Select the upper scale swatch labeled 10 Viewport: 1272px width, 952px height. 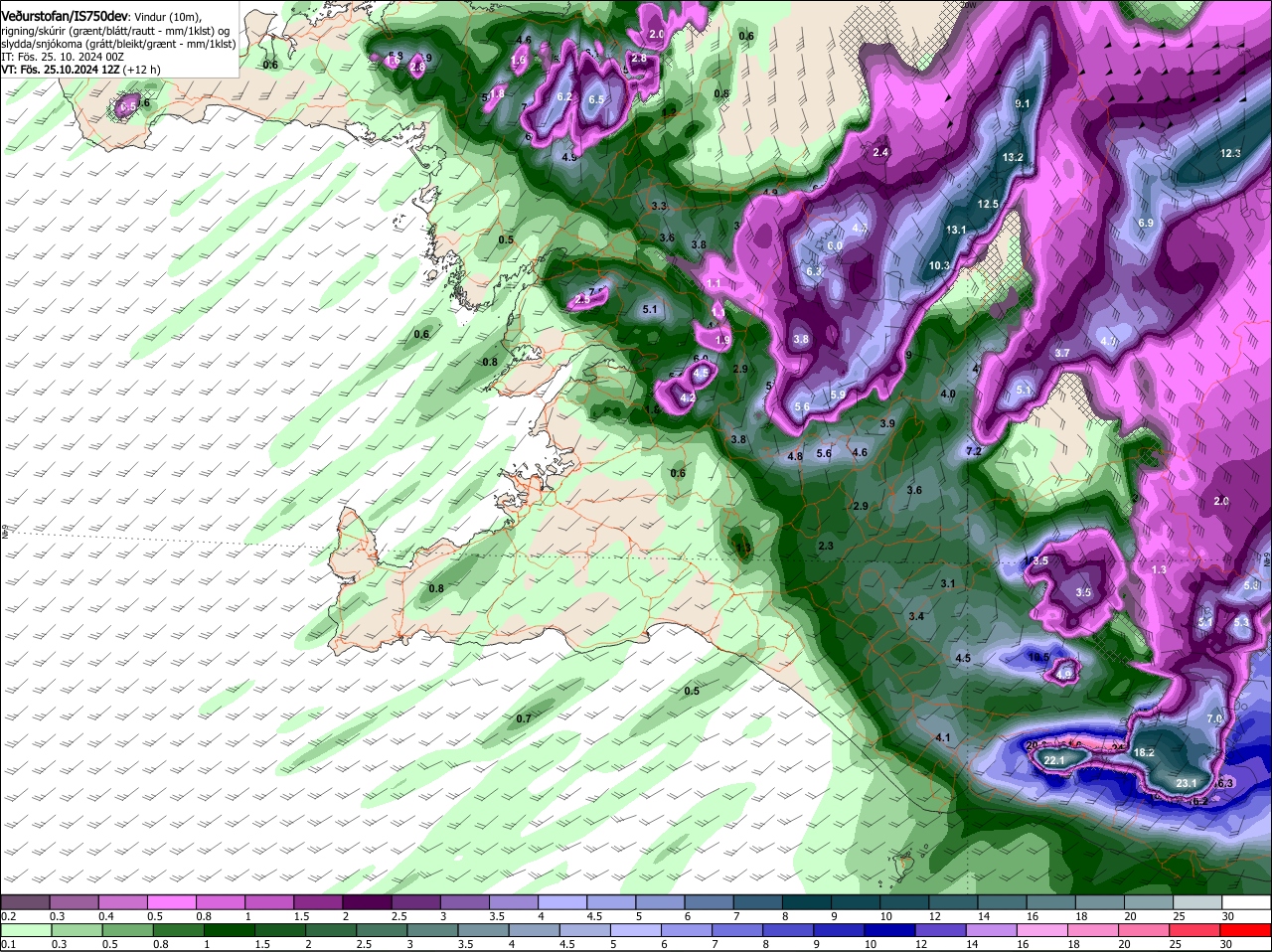click(905, 900)
